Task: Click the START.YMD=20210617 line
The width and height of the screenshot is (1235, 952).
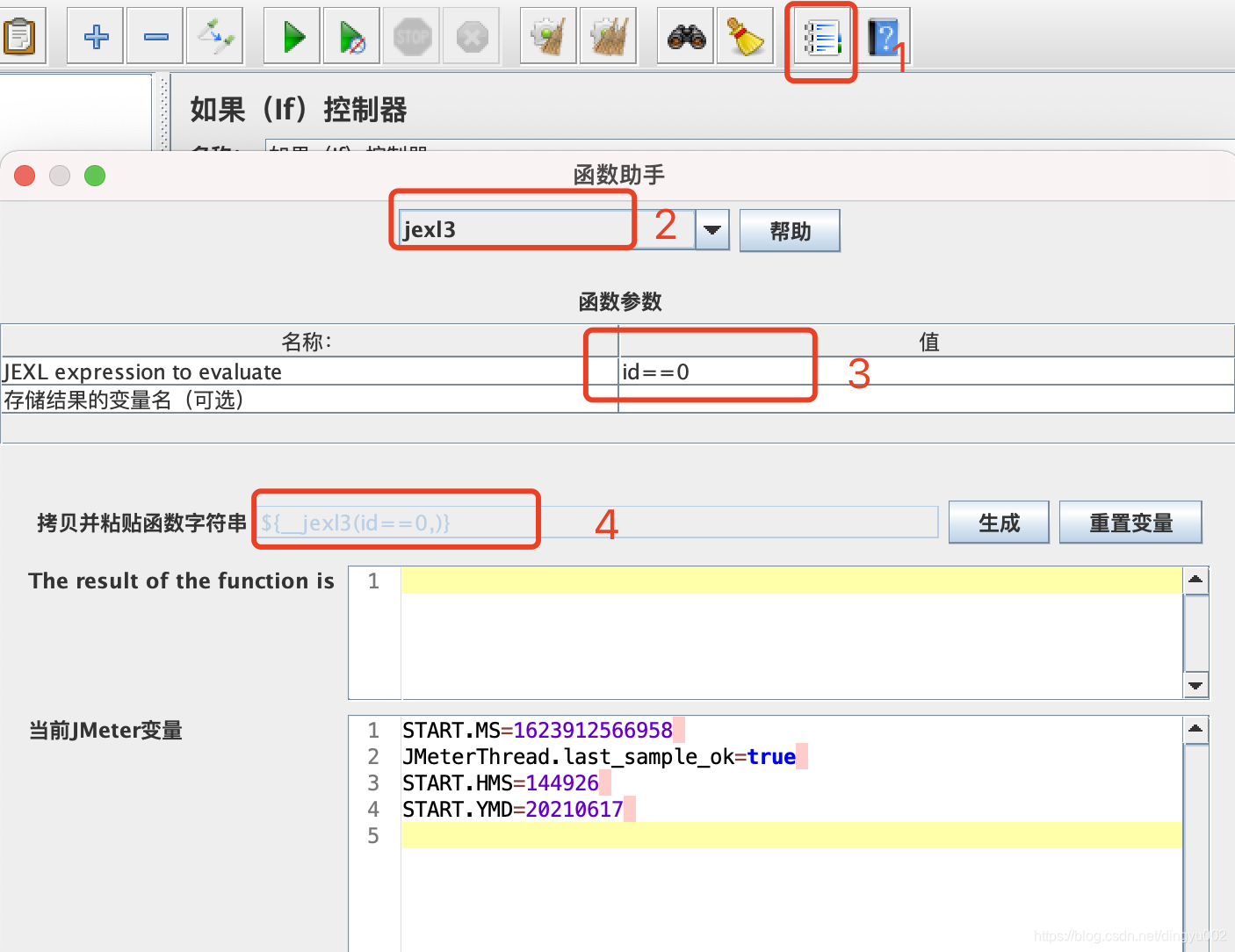Action: [x=513, y=809]
